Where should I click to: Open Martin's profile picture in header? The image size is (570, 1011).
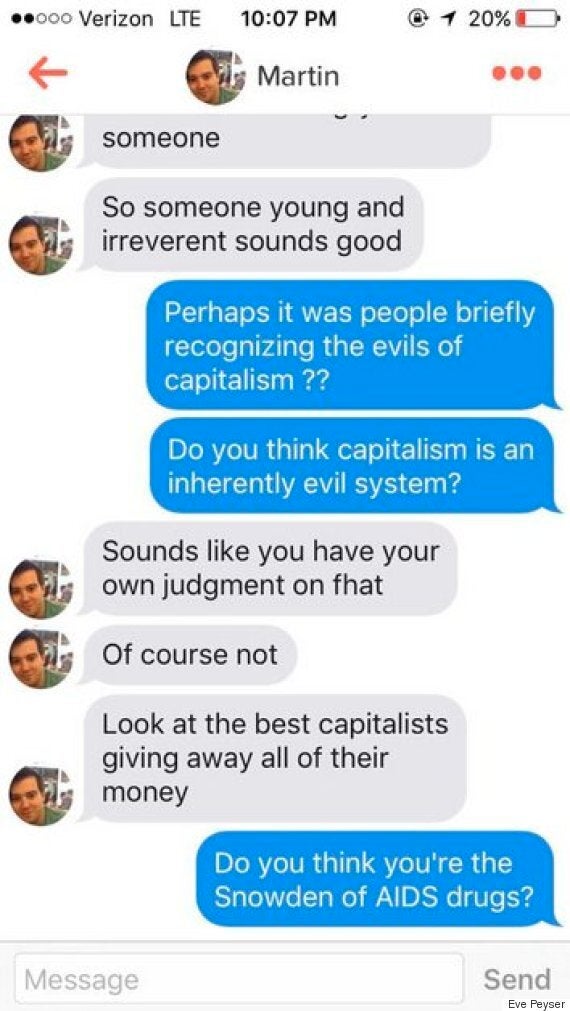coord(215,77)
